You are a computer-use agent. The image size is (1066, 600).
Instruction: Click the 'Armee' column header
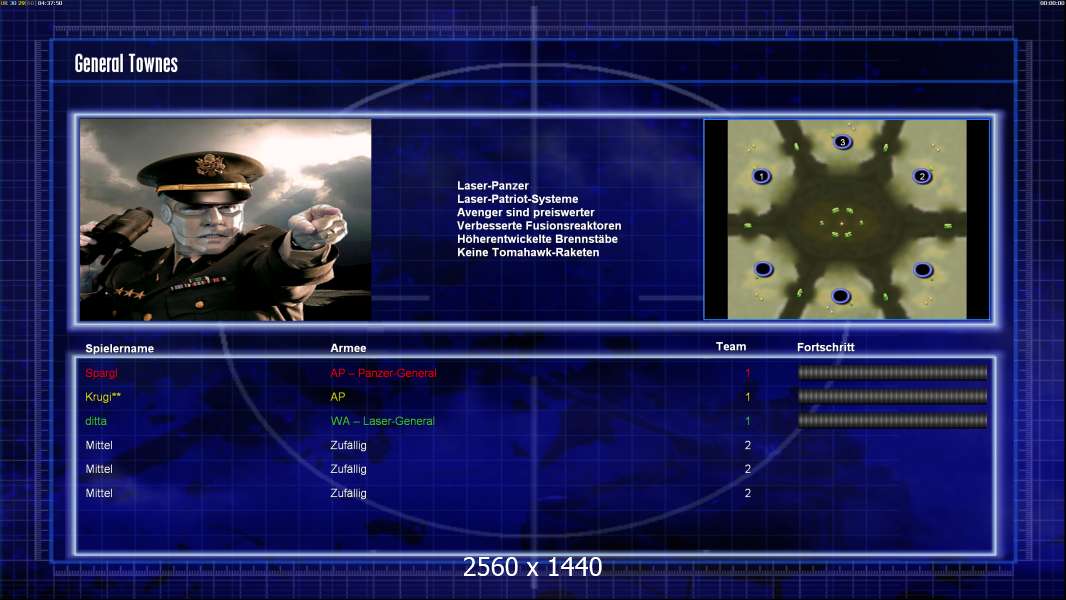coord(348,348)
